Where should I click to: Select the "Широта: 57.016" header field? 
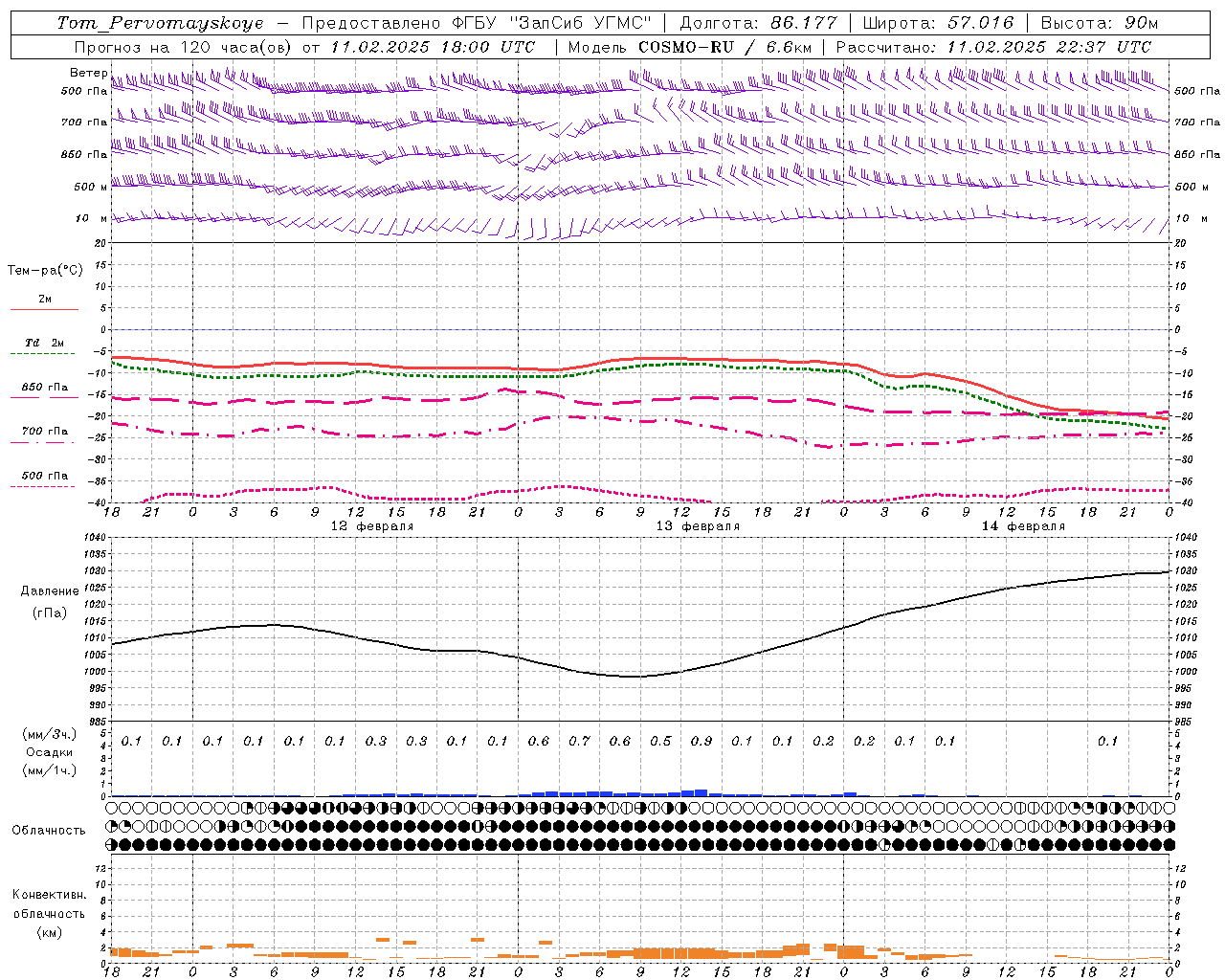point(939,23)
